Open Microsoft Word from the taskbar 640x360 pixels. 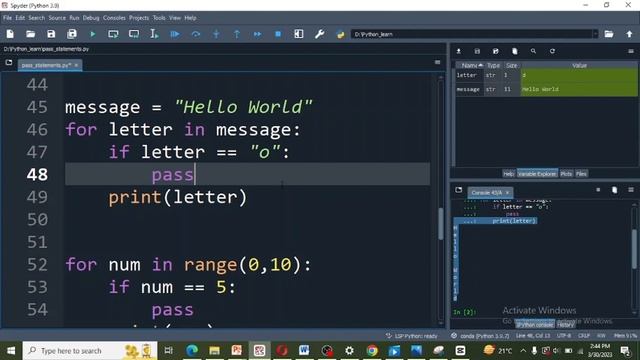(x=304, y=351)
